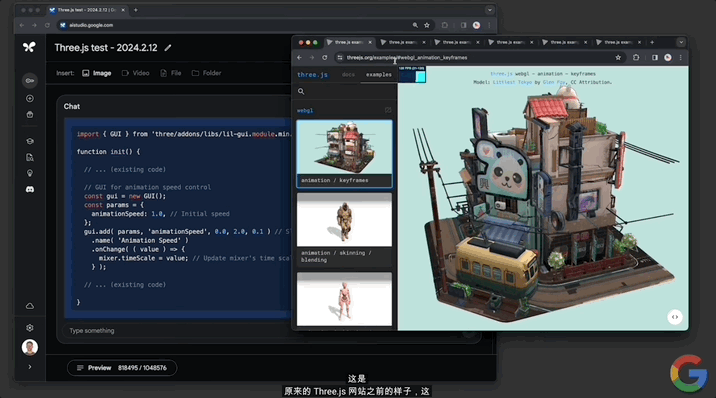Open the key icon in left sidebar
The height and width of the screenshot is (398, 716).
30,81
